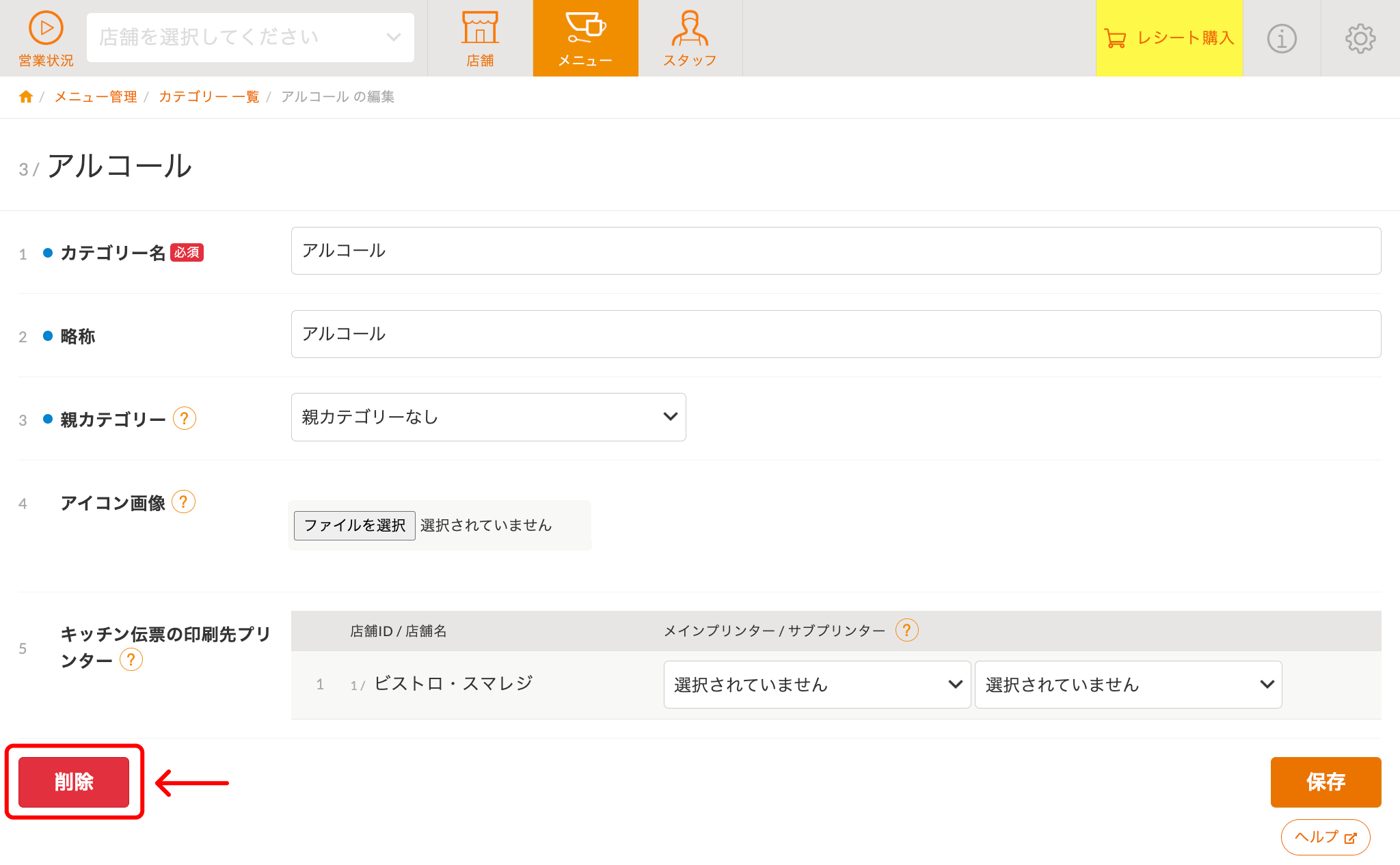Click the ファイルを選択 button

[x=354, y=525]
